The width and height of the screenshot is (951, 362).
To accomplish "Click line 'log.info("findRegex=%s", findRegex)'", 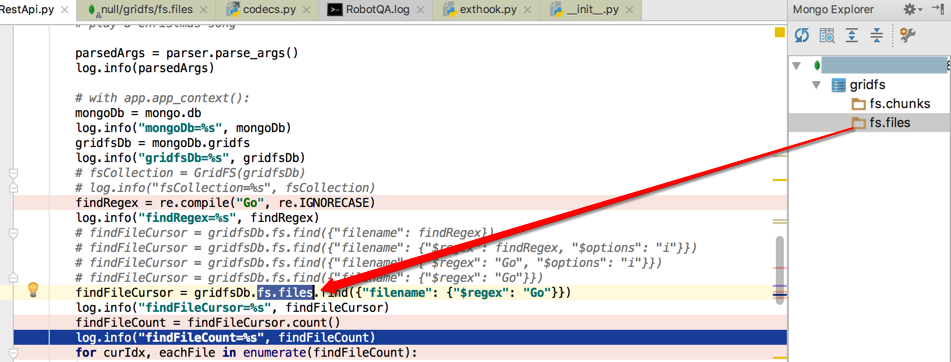I will [x=198, y=218].
